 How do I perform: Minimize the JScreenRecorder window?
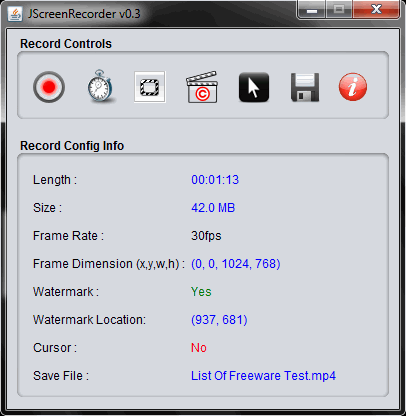(311, 10)
